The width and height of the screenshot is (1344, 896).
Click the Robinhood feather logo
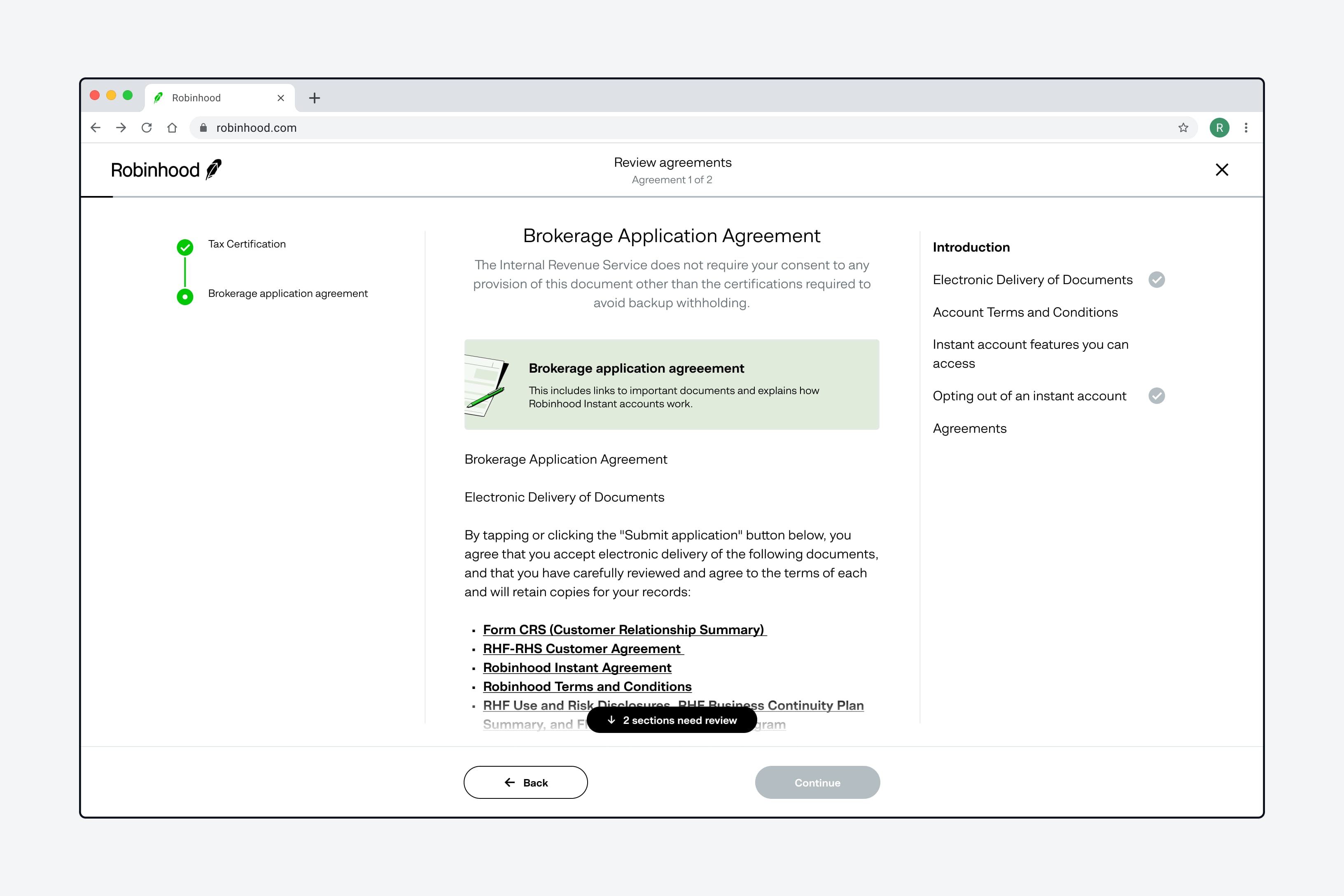coord(214,170)
